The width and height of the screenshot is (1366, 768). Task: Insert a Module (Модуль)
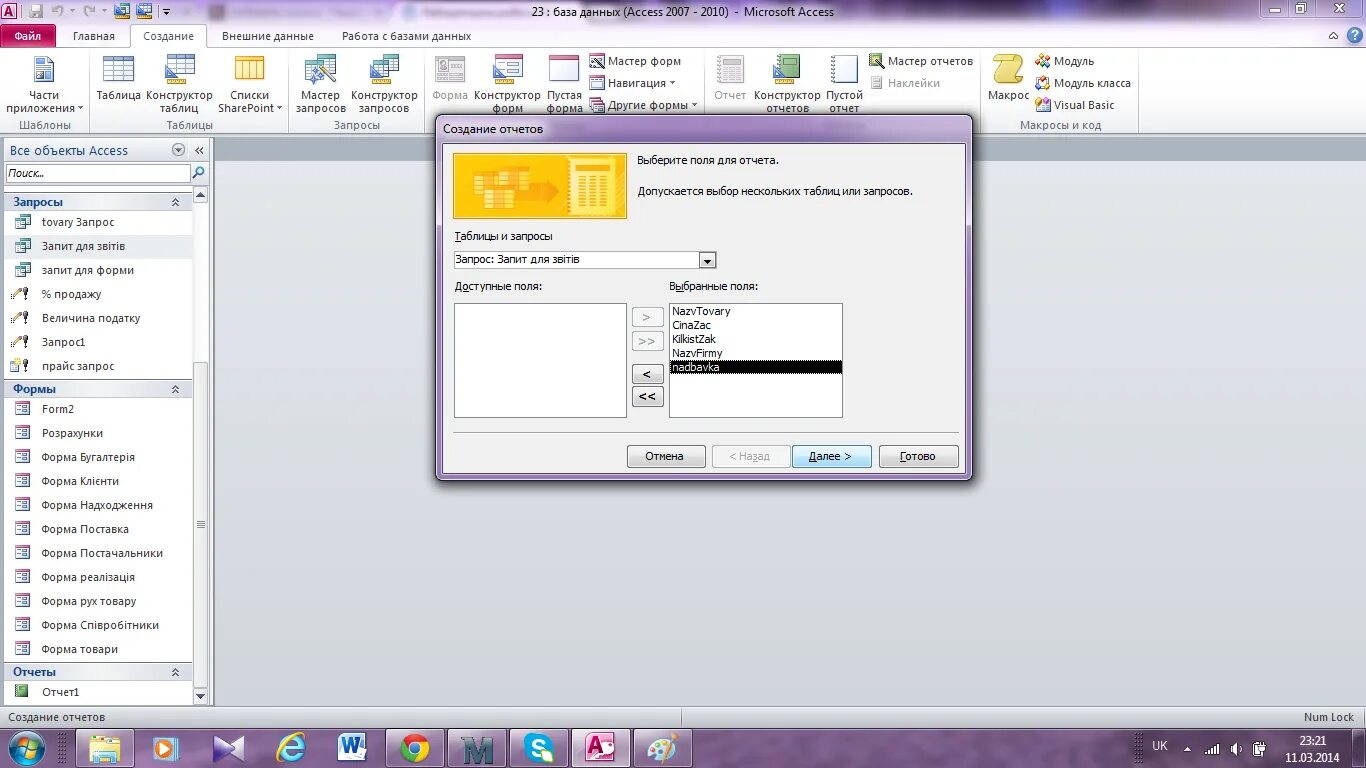click(x=1064, y=61)
